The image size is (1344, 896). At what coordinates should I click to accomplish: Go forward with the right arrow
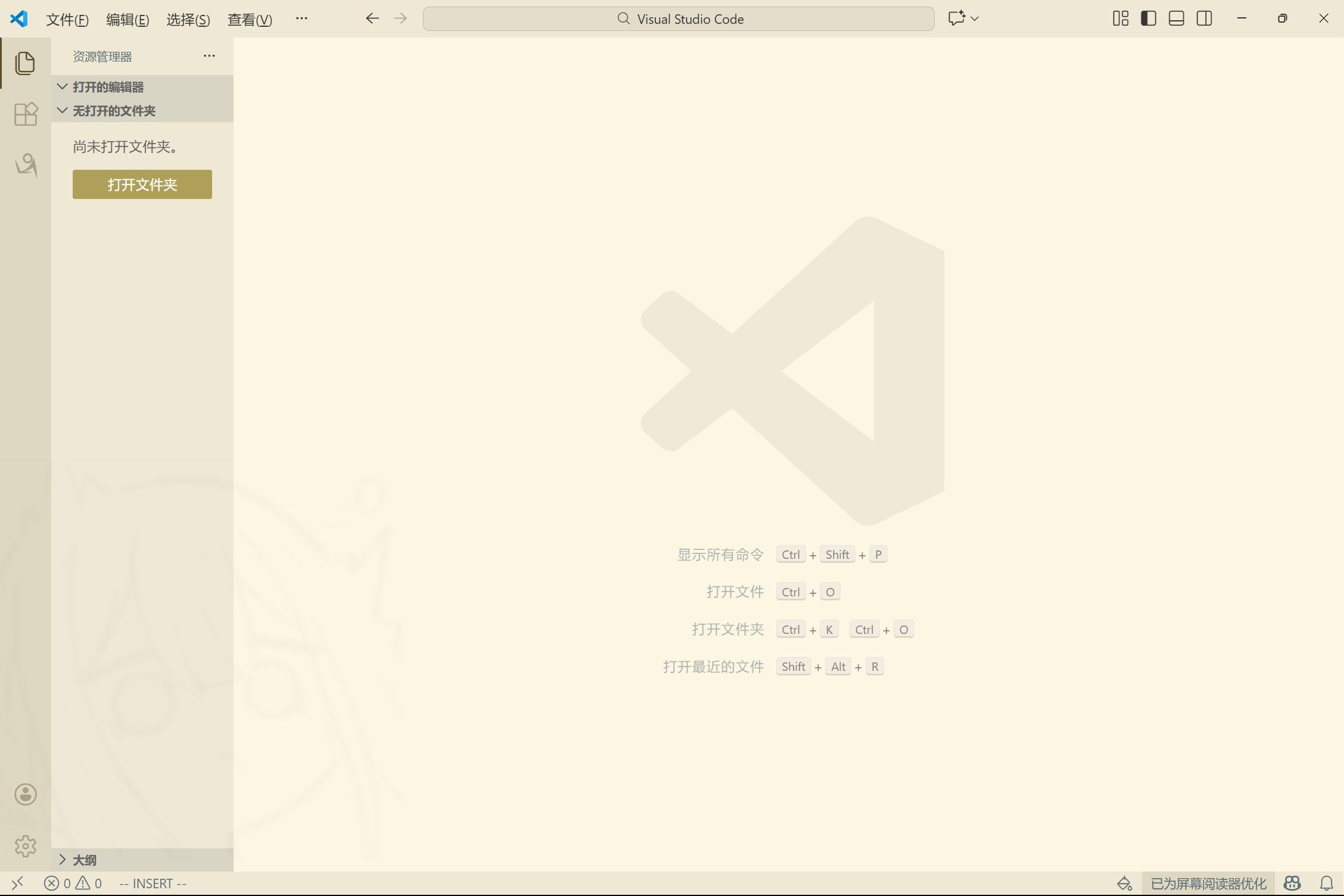(400, 18)
